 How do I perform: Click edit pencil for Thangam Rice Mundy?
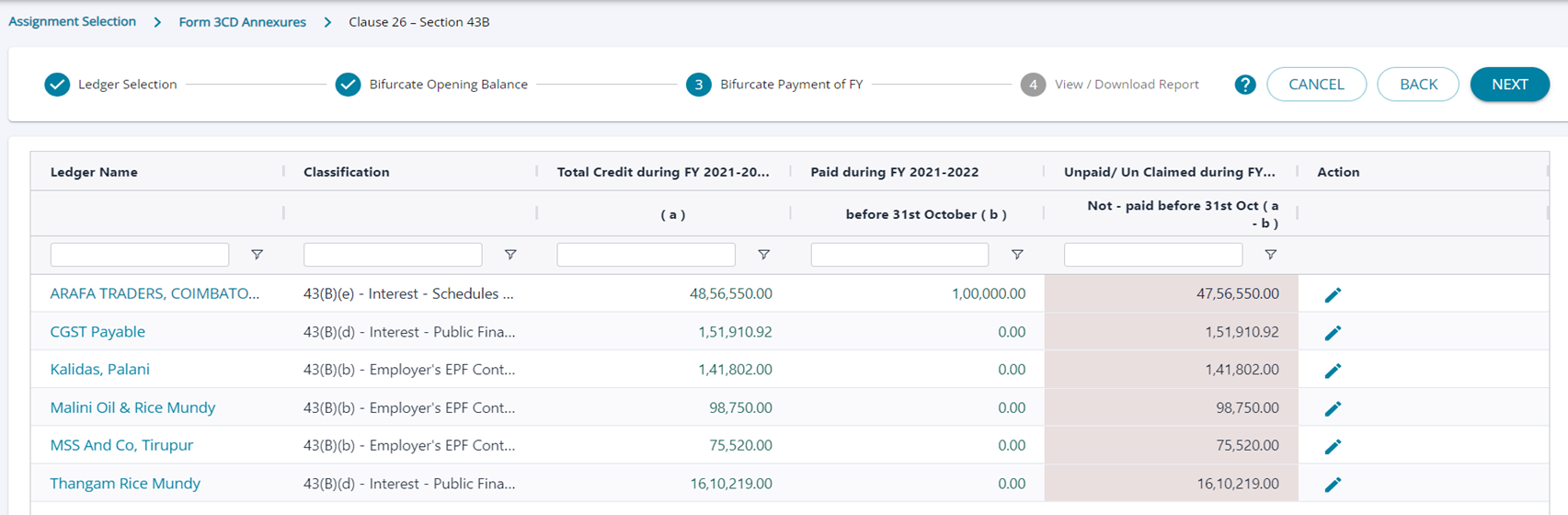point(1333,484)
